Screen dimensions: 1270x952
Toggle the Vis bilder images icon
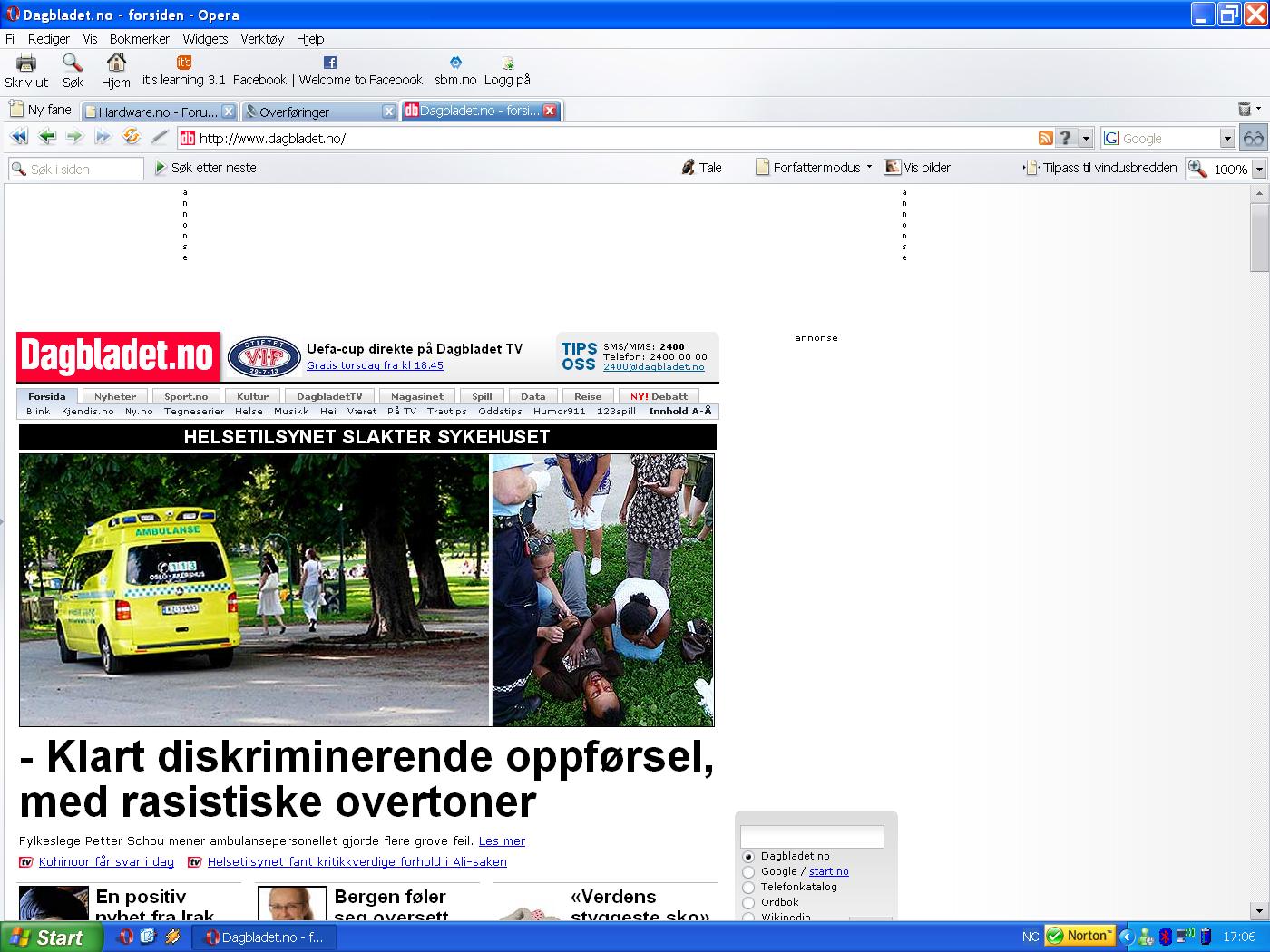893,168
